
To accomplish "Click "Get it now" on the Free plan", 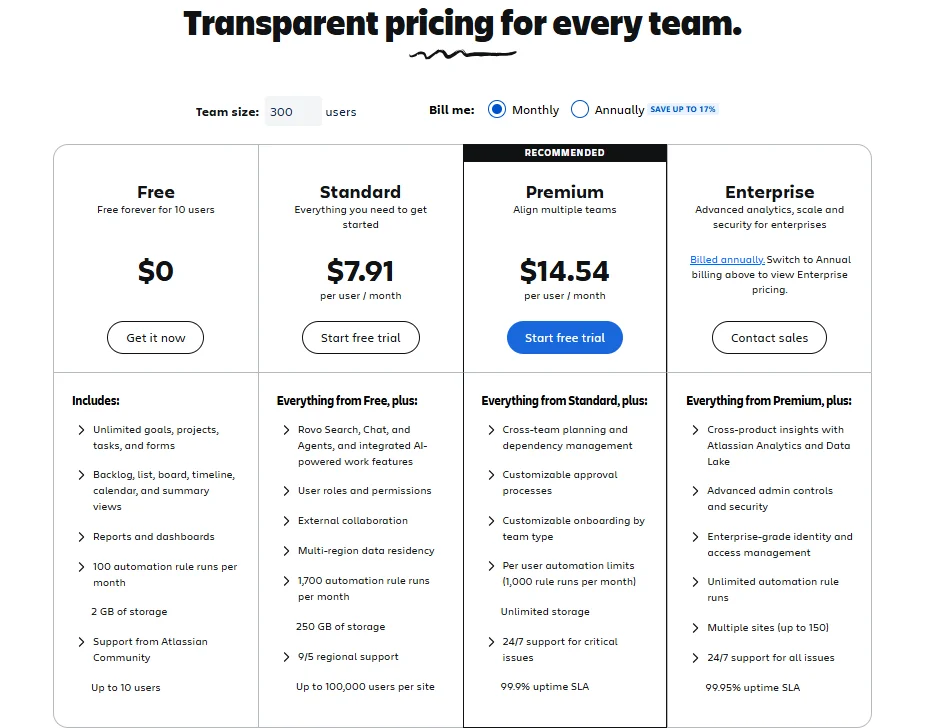I will click(155, 337).
